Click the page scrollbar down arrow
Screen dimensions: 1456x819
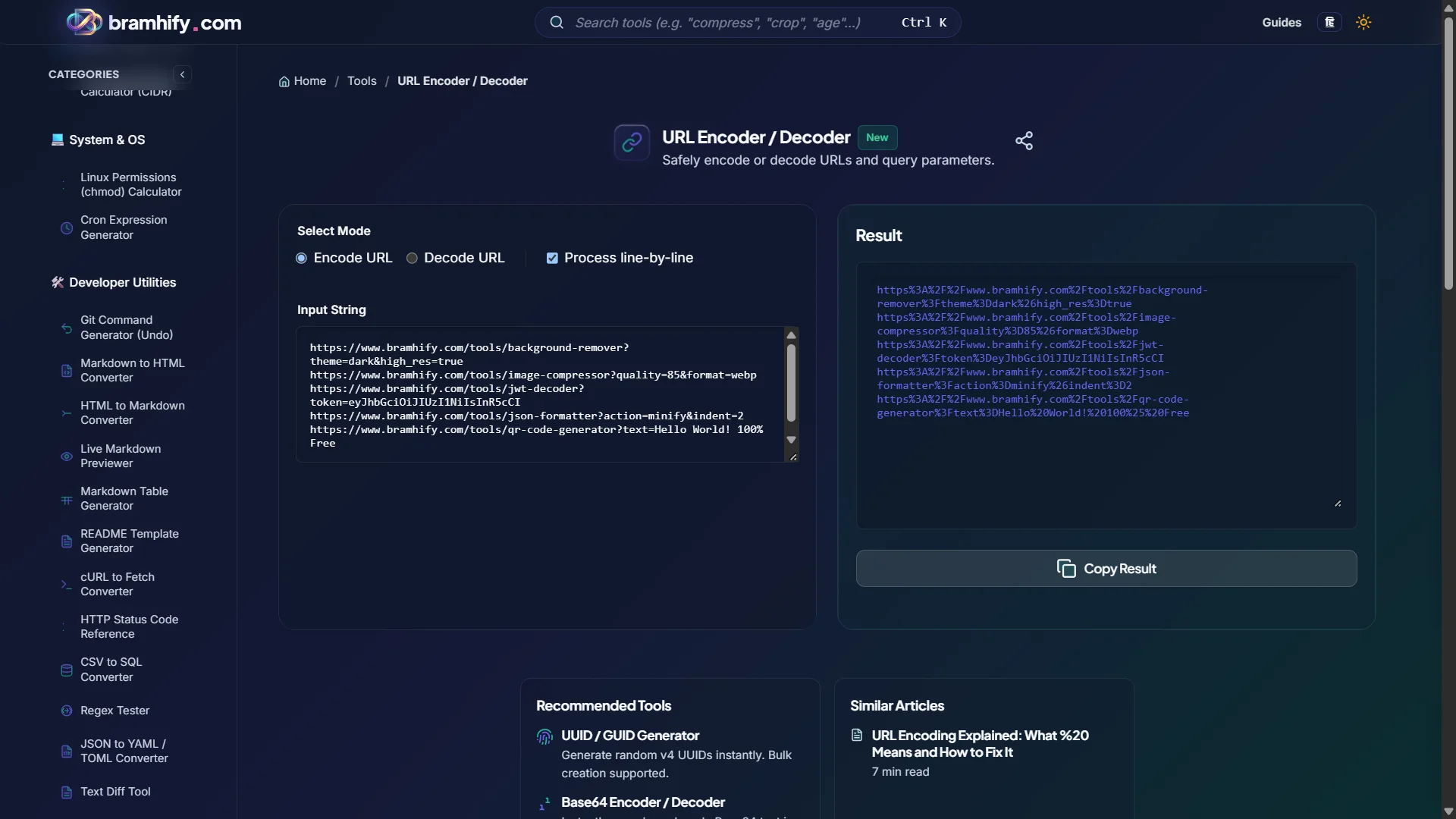click(x=1448, y=811)
